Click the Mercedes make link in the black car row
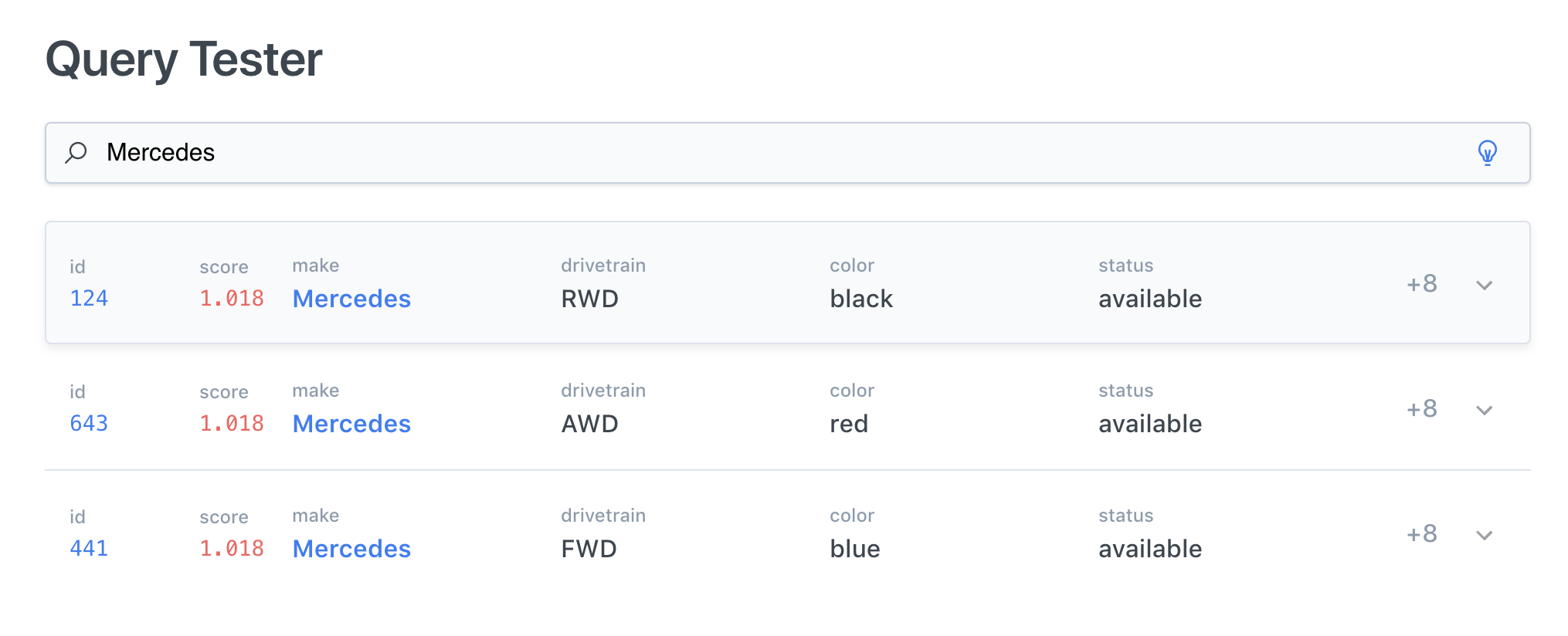1568x636 pixels. coord(351,299)
